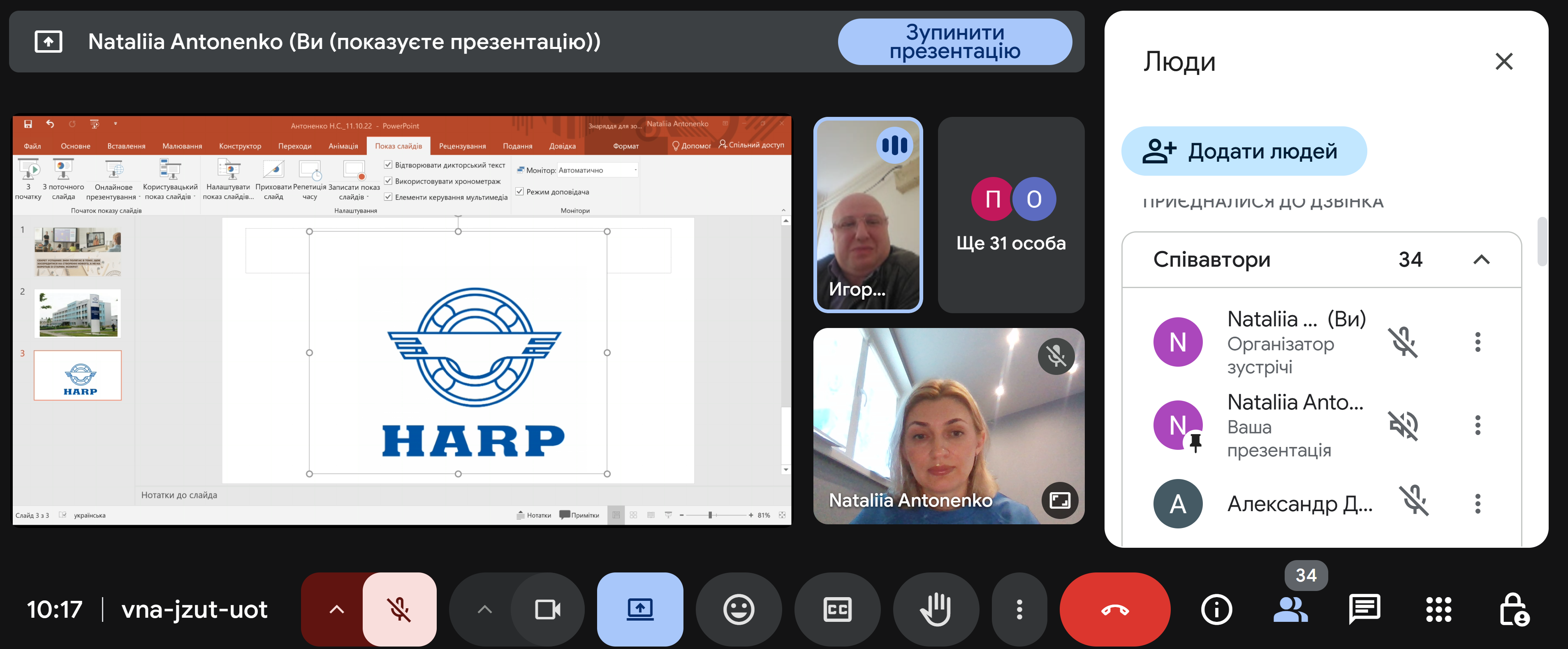This screenshot has width=1568, height=649.
Task: Click the Undo arrow in PowerPoint
Action: 50,124
